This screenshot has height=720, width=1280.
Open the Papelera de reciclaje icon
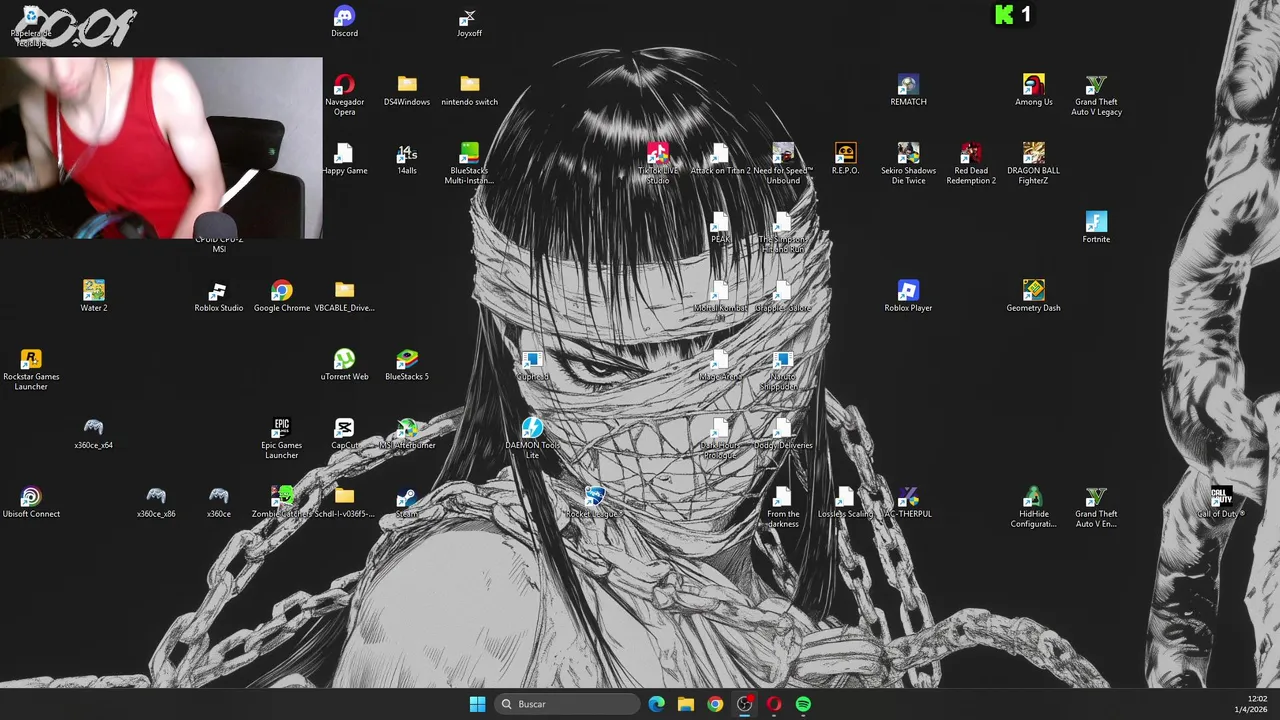(31, 28)
